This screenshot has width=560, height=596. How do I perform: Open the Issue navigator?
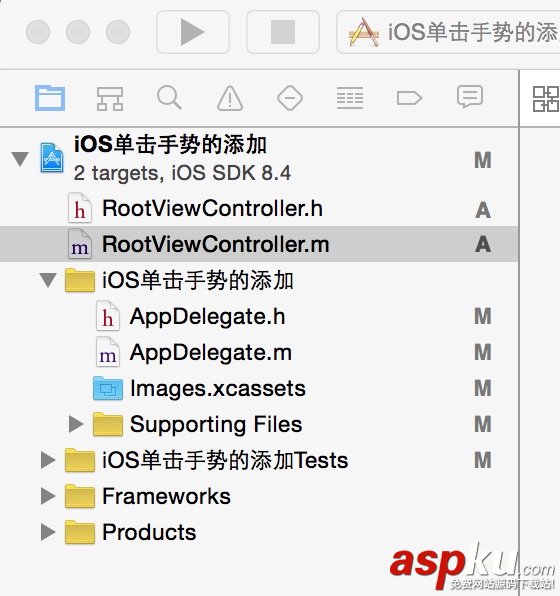[x=230, y=98]
